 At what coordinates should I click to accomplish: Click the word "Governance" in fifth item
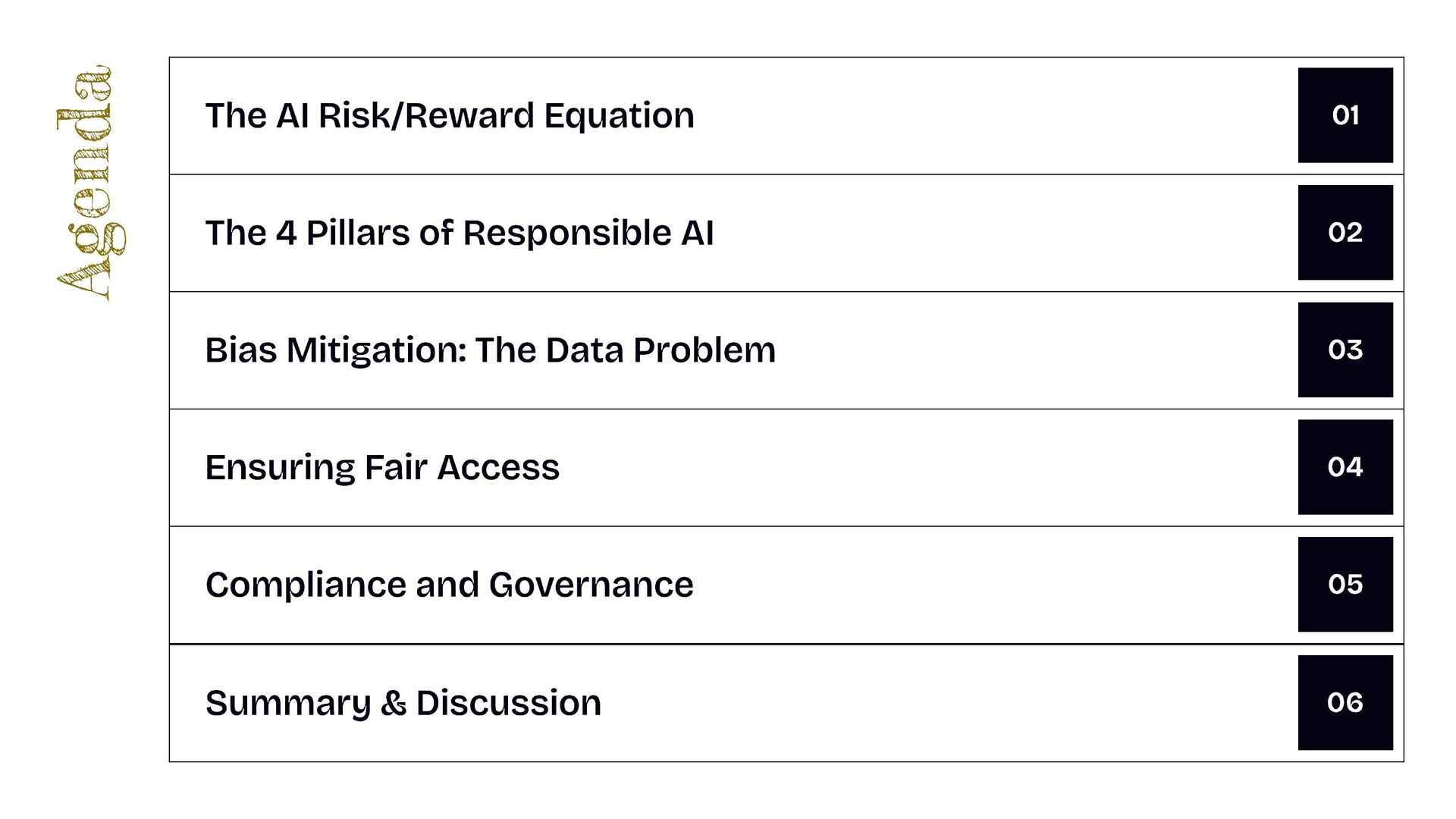pyautogui.click(x=591, y=585)
